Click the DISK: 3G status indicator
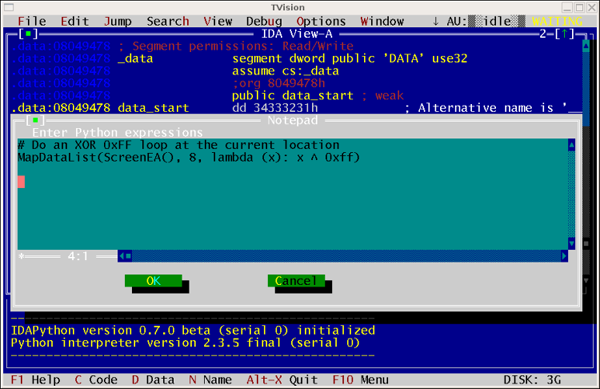 532,380
